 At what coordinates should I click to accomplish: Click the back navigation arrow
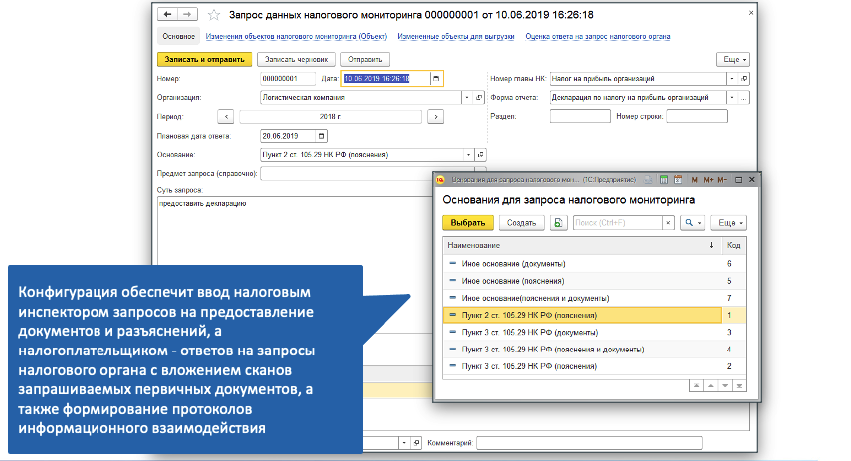[165, 15]
